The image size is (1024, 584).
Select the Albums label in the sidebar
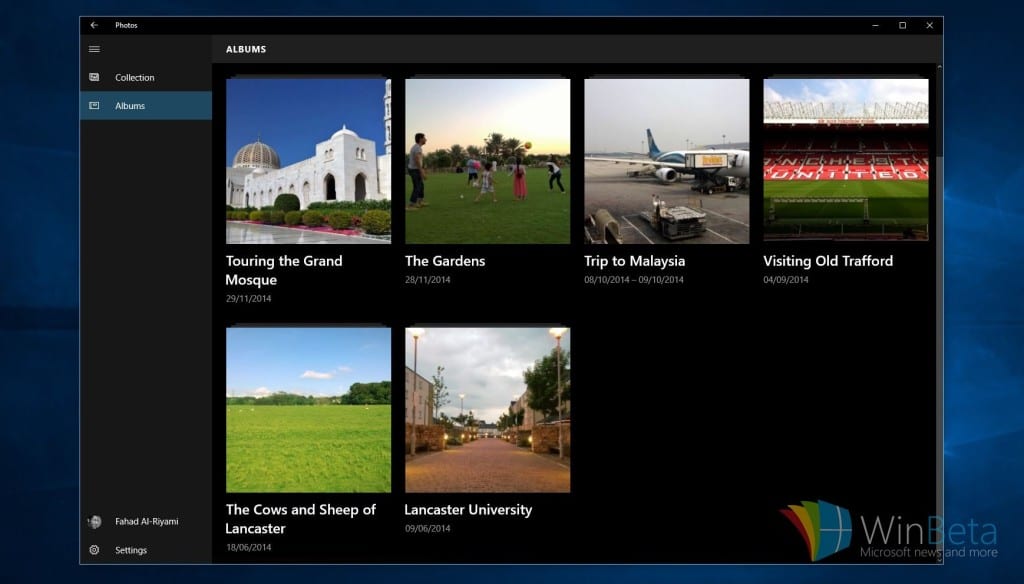pyautogui.click(x=130, y=106)
